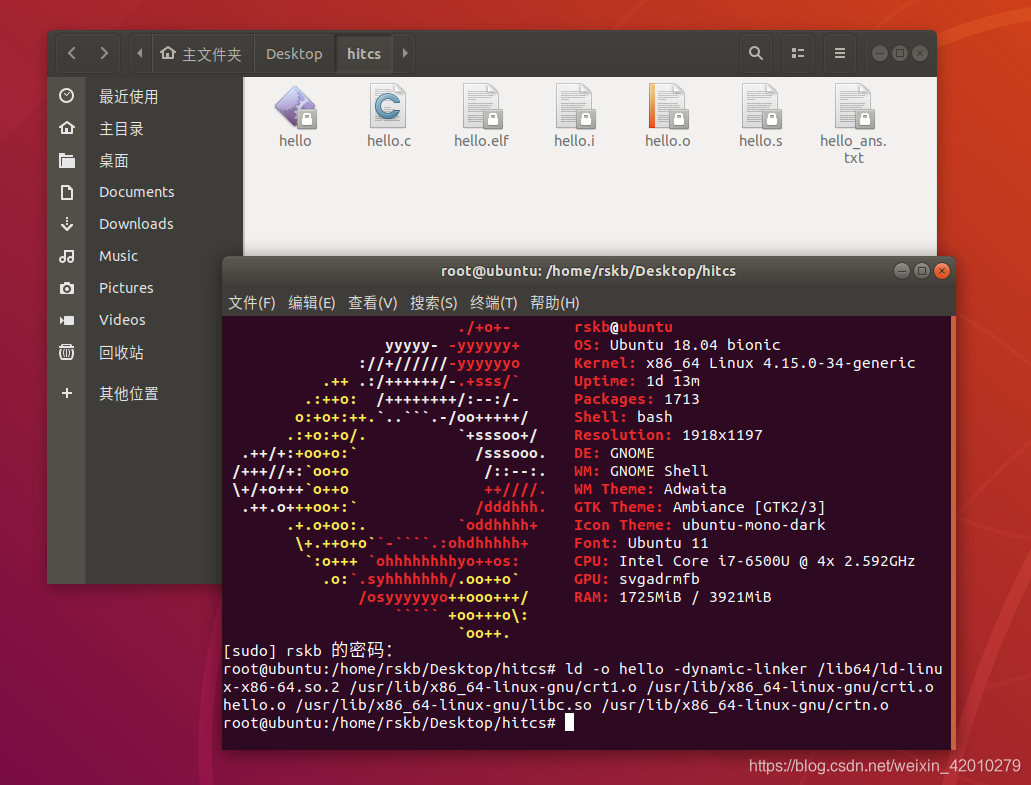Image resolution: width=1031 pixels, height=785 pixels.
Task: Open terminal 文件(F) menu
Action: pos(251,303)
